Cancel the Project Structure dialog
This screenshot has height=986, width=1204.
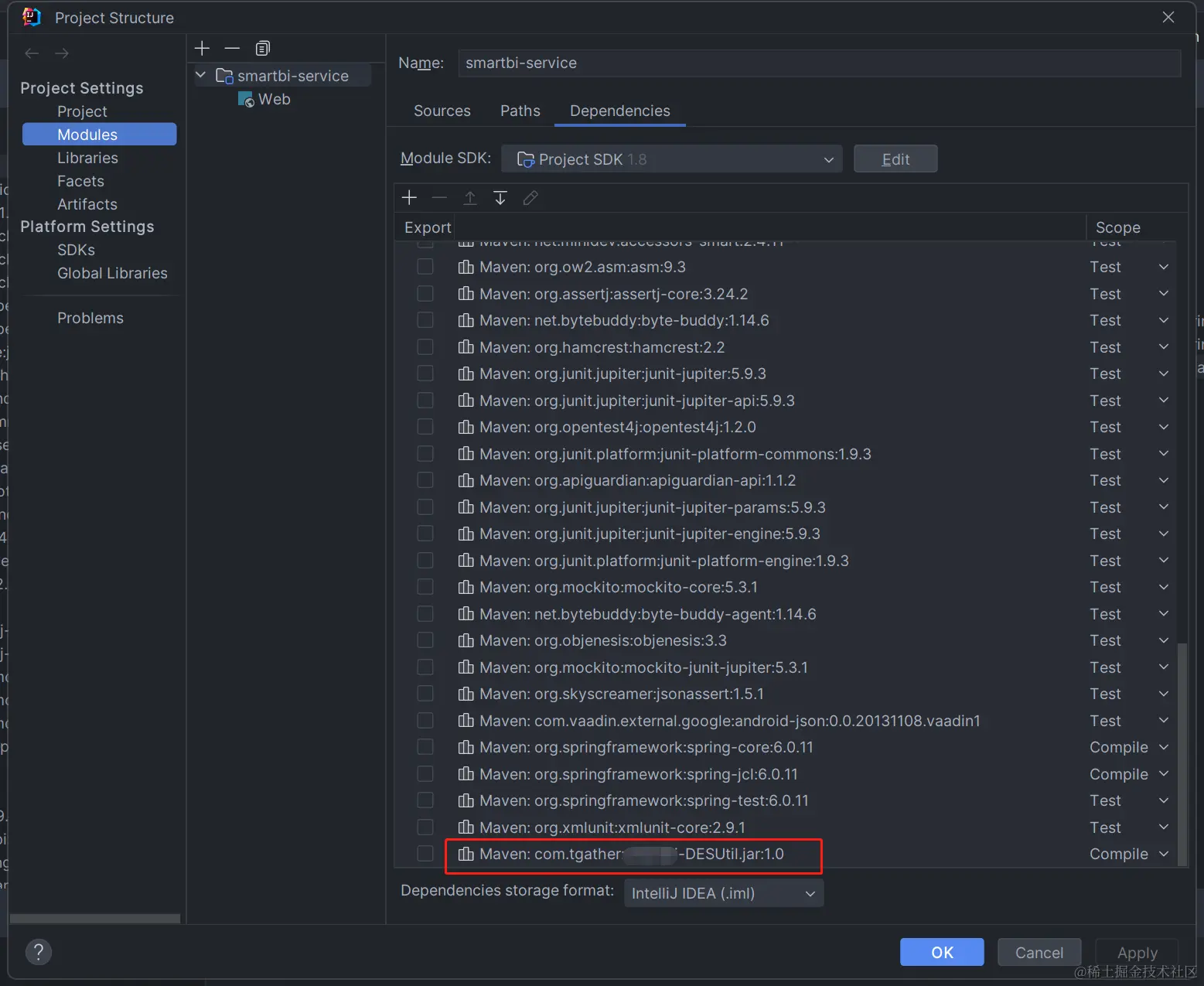click(x=1039, y=952)
